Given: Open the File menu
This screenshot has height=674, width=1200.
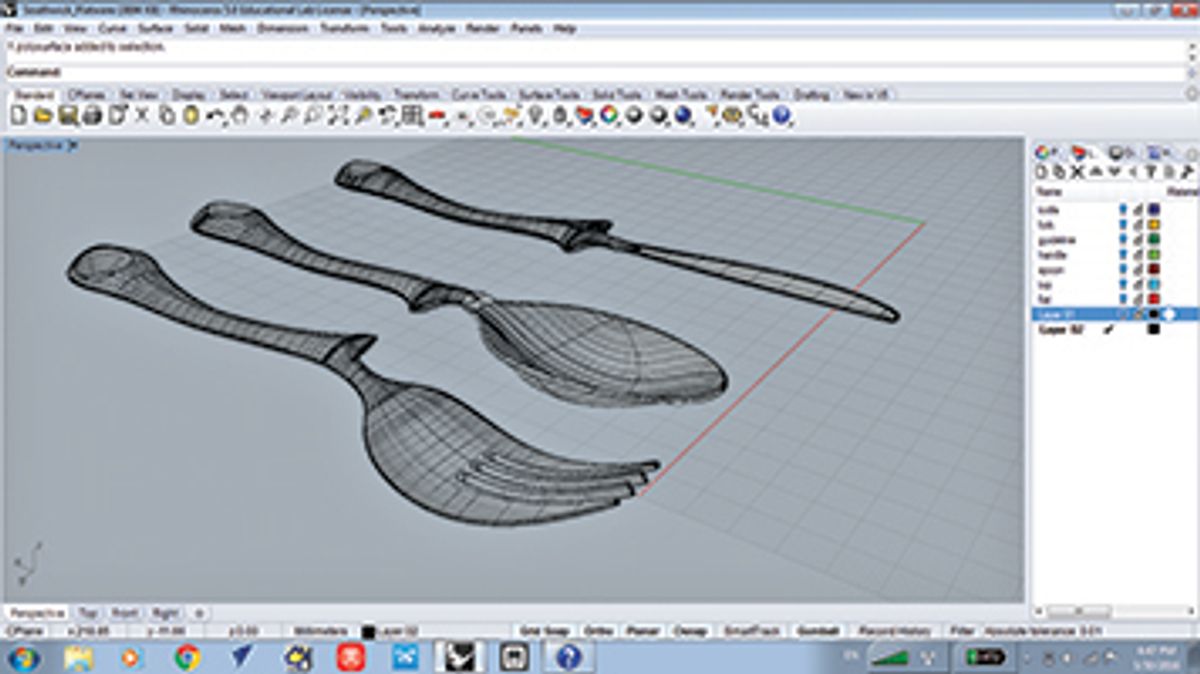Looking at the screenshot, I should (x=15, y=29).
